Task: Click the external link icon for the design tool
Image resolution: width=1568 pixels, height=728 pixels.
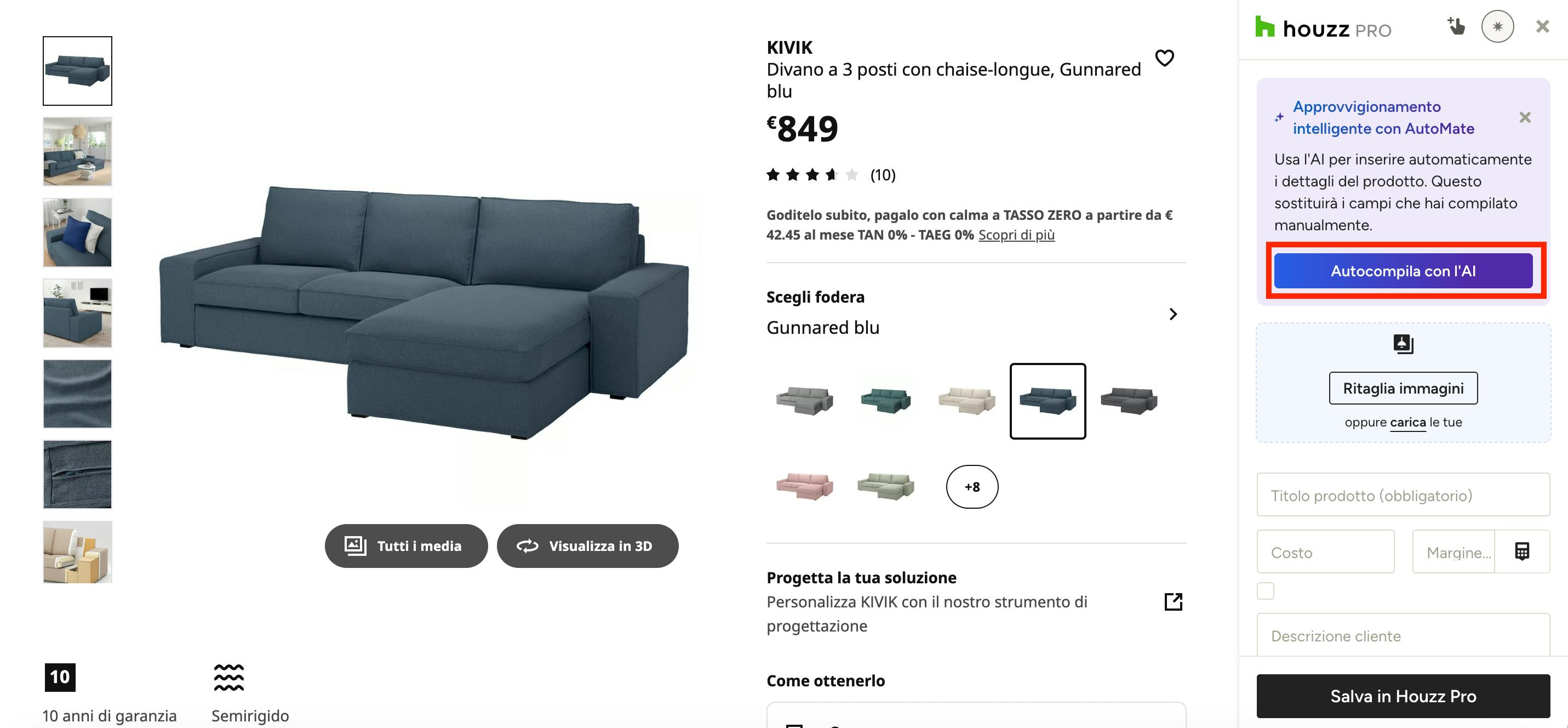Action: (1173, 601)
